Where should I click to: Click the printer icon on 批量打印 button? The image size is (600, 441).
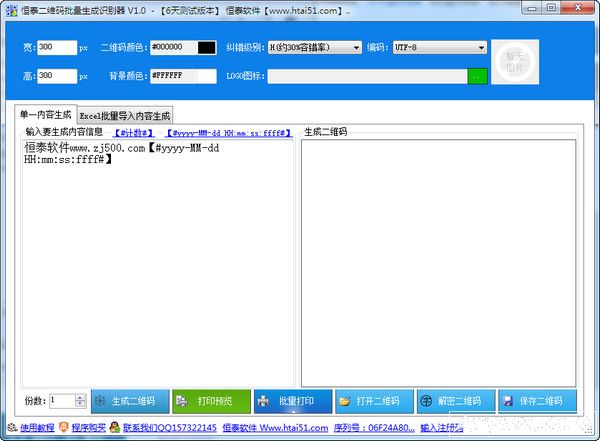(263, 401)
